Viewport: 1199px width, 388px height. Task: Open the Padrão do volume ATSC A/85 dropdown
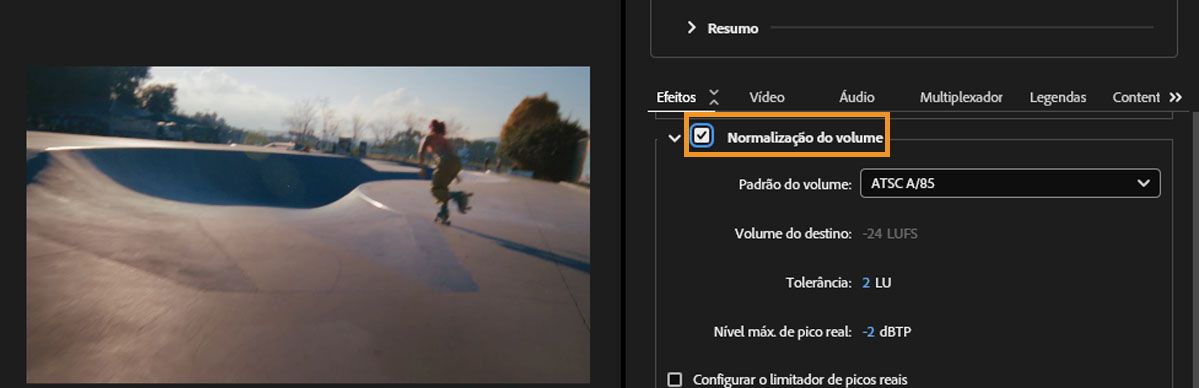coord(1009,183)
